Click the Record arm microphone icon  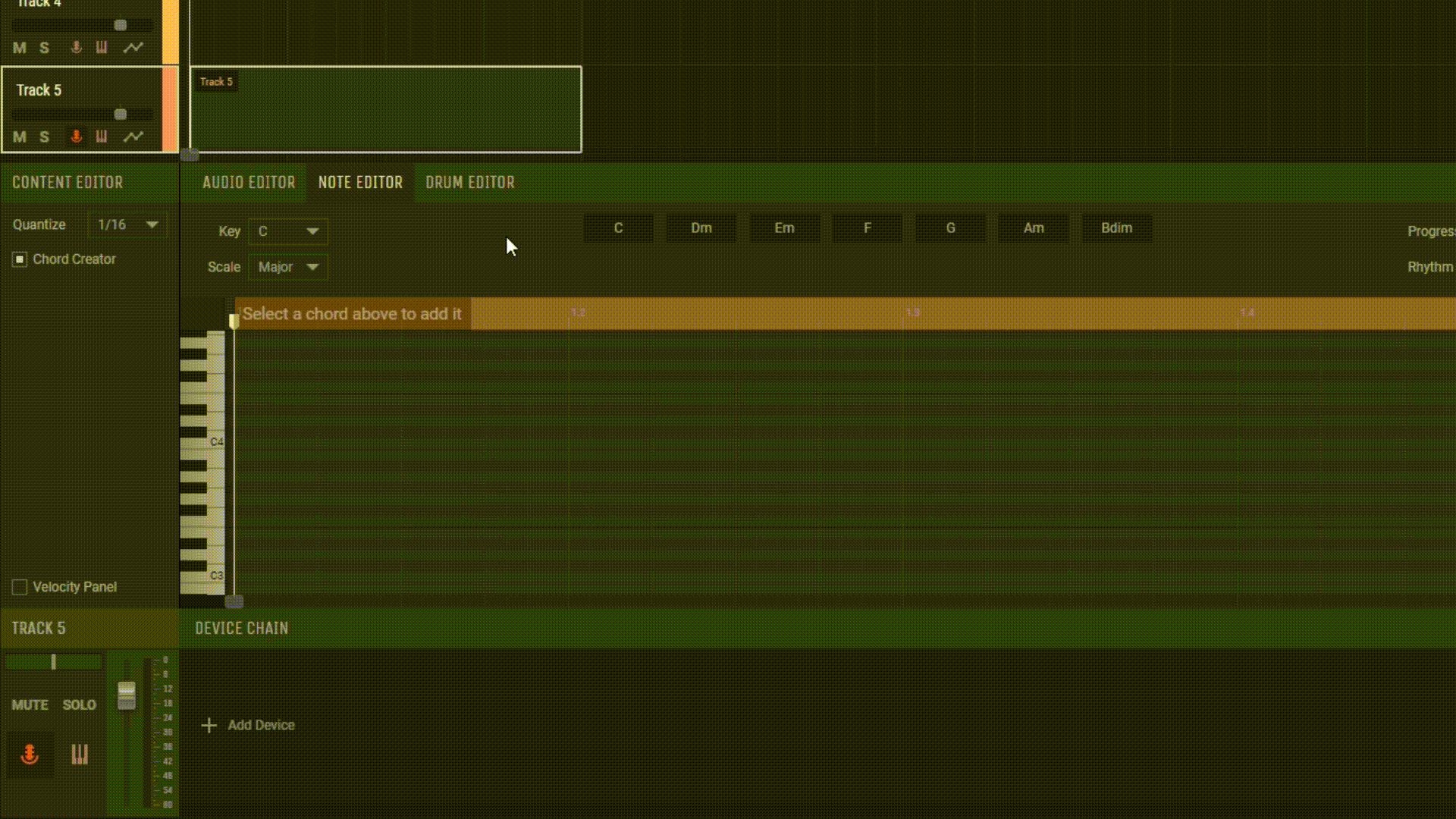(76, 136)
